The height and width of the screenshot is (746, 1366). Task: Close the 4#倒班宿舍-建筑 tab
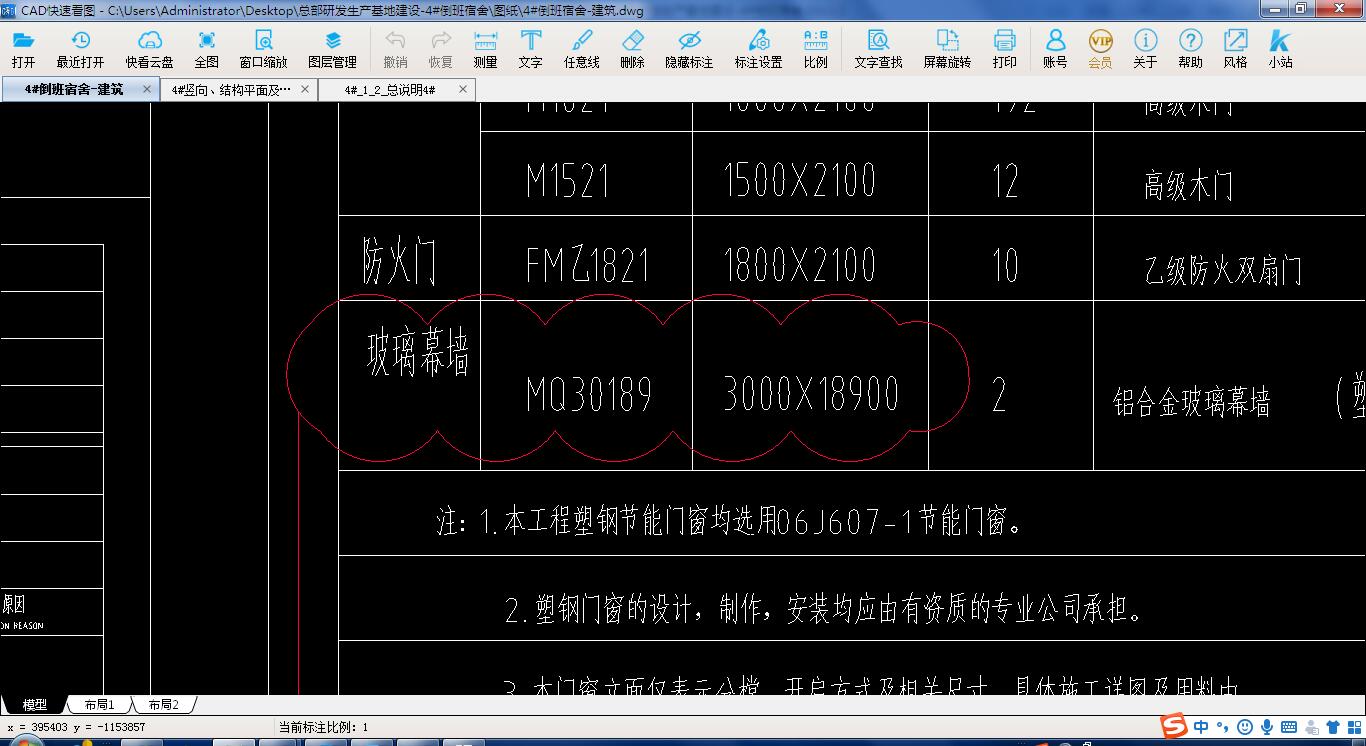coord(147,89)
